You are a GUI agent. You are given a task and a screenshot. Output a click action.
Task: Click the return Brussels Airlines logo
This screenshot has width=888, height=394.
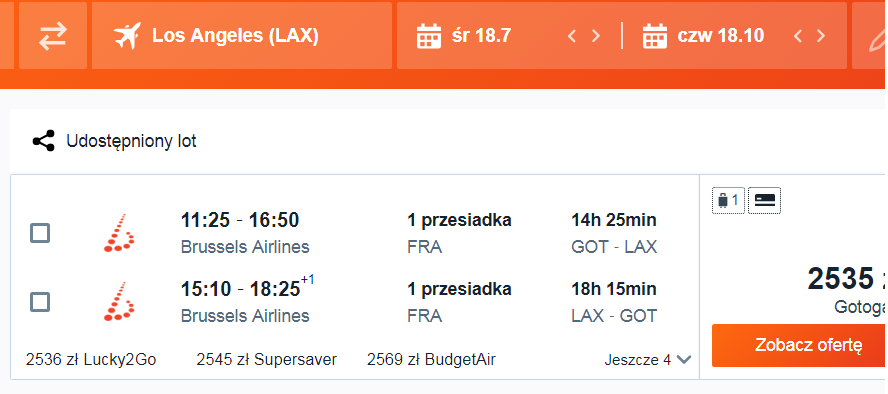tap(119, 302)
